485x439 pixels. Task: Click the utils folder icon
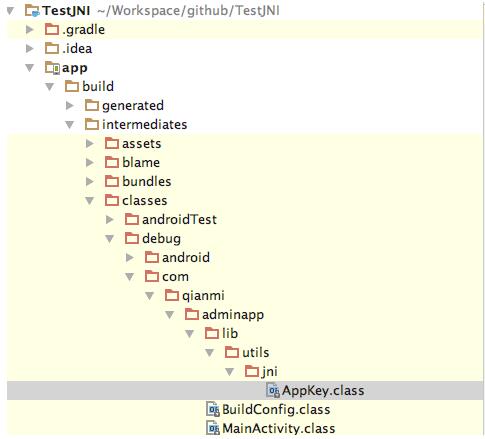click(232, 352)
